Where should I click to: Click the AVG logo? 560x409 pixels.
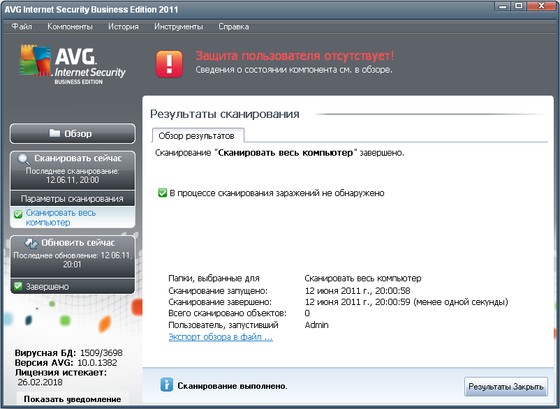72,65
